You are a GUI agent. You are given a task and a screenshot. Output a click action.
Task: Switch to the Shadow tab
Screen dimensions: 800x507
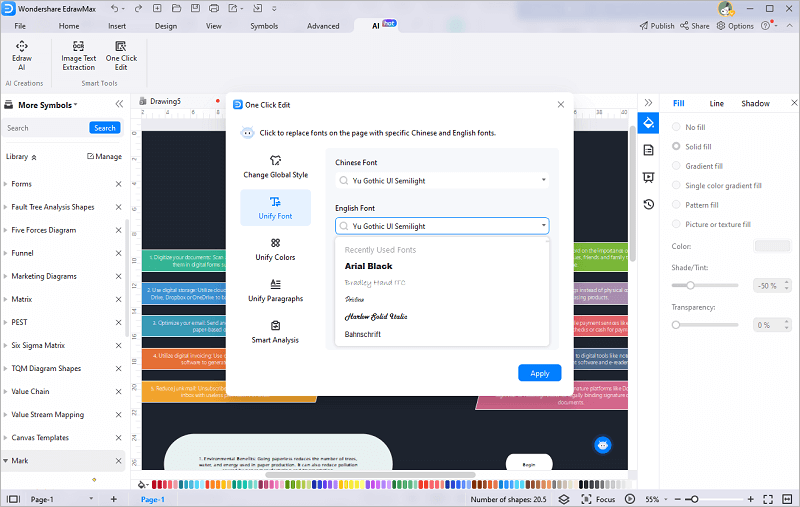(x=755, y=103)
